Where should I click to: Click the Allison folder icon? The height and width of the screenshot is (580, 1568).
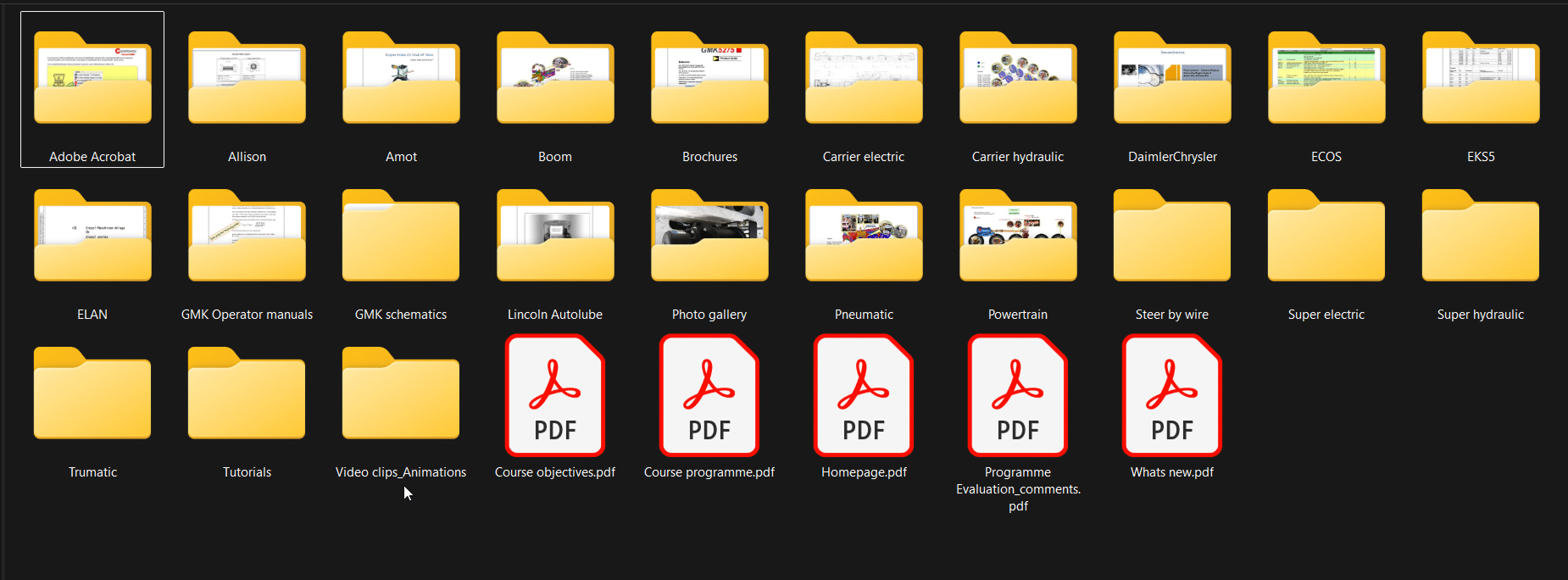247,78
